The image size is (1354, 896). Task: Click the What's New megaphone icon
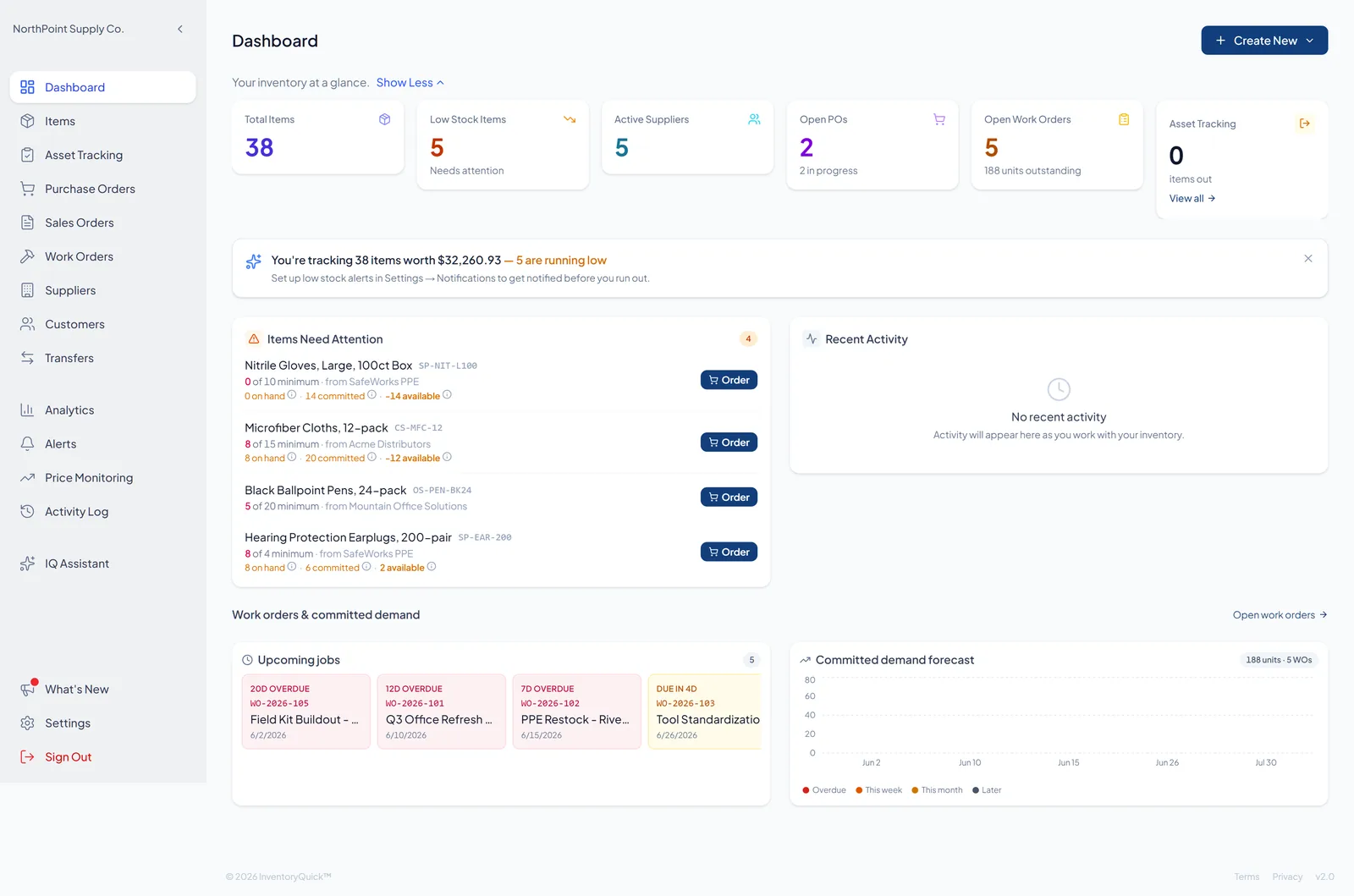27,689
